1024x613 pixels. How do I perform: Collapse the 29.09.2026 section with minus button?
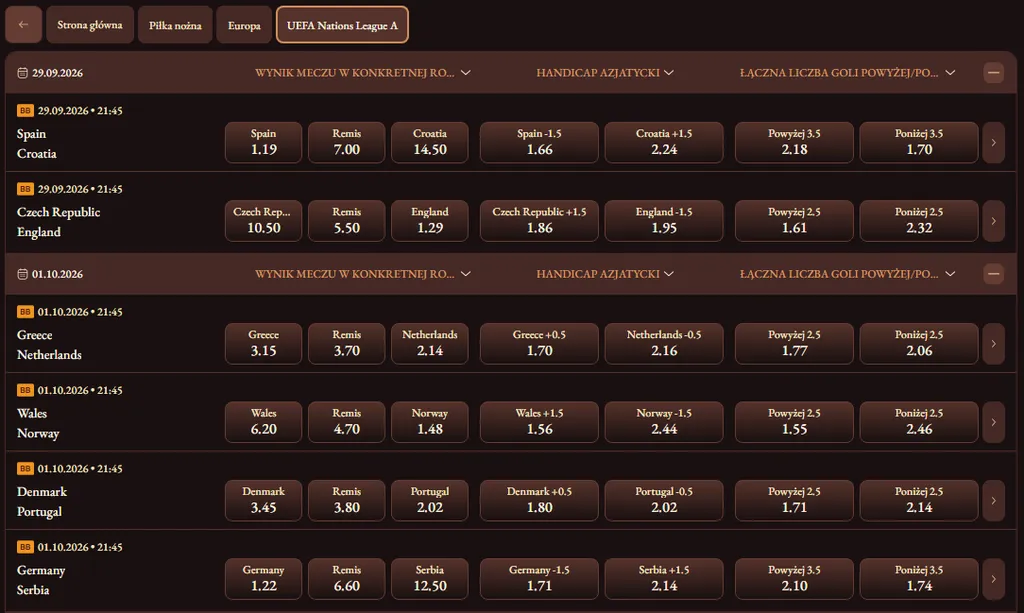coord(993,72)
